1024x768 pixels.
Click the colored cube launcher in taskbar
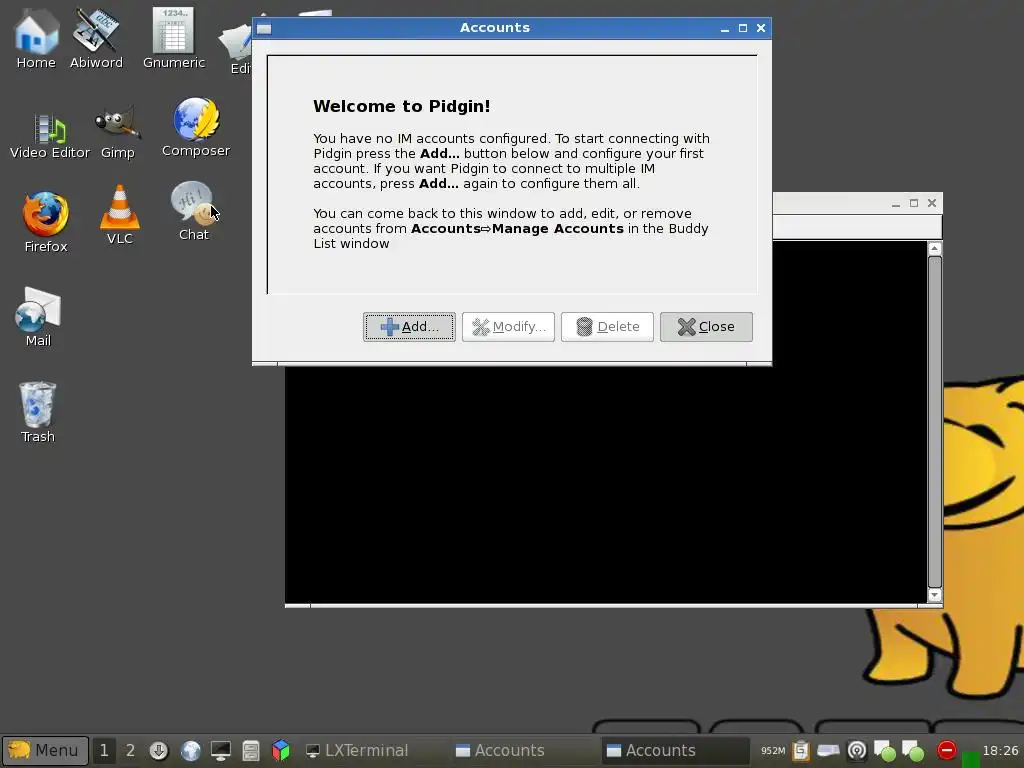pyautogui.click(x=281, y=750)
